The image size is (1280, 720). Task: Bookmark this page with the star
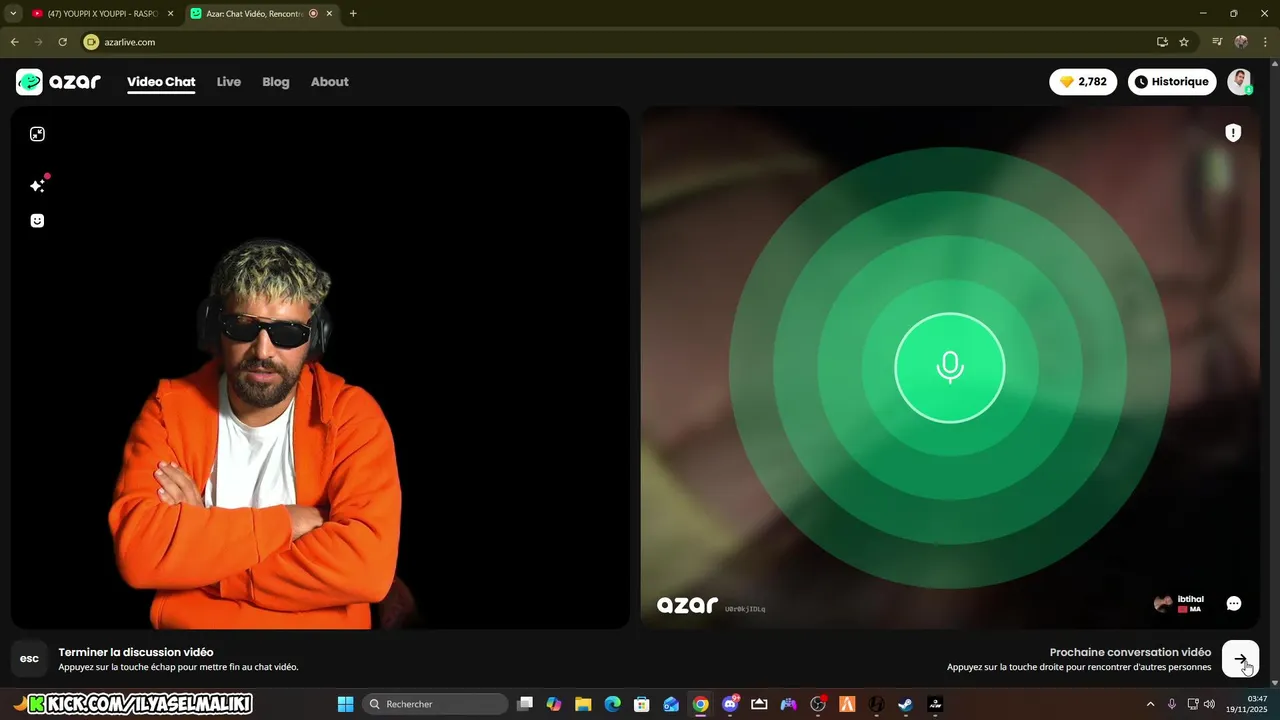[x=1184, y=42]
